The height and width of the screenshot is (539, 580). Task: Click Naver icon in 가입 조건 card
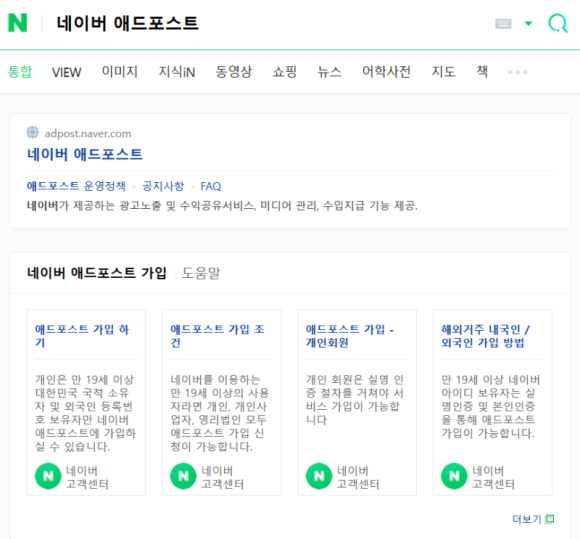coord(183,476)
